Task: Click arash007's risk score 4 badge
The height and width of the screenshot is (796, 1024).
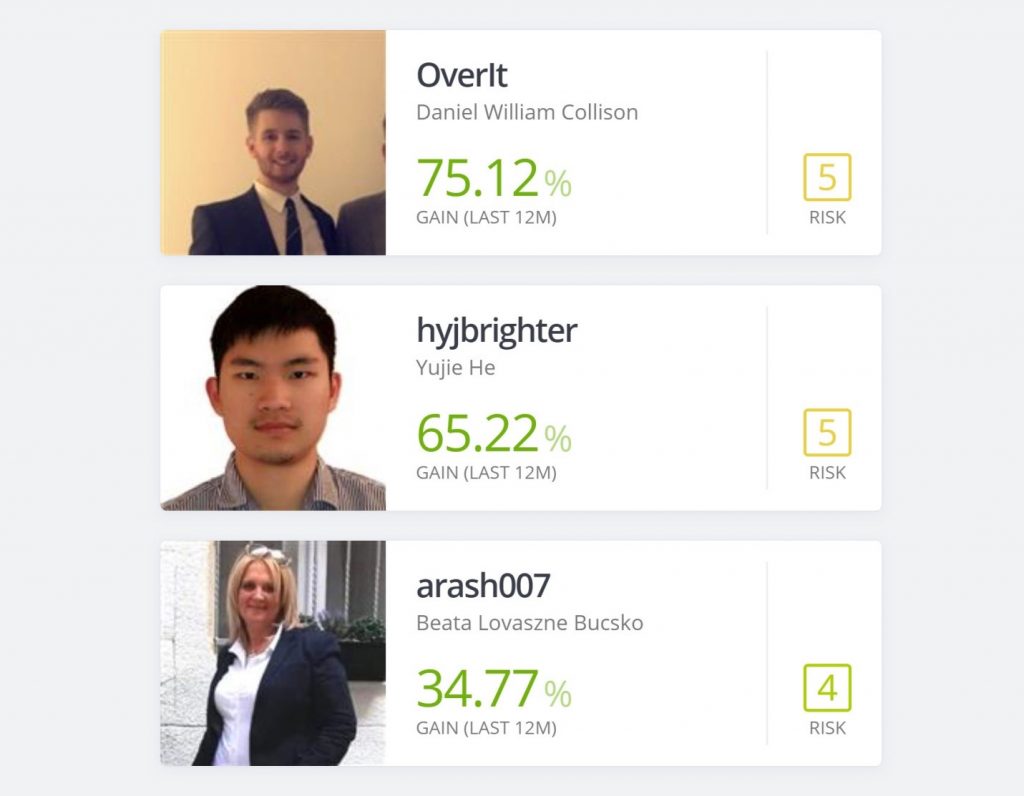Action: pos(827,688)
